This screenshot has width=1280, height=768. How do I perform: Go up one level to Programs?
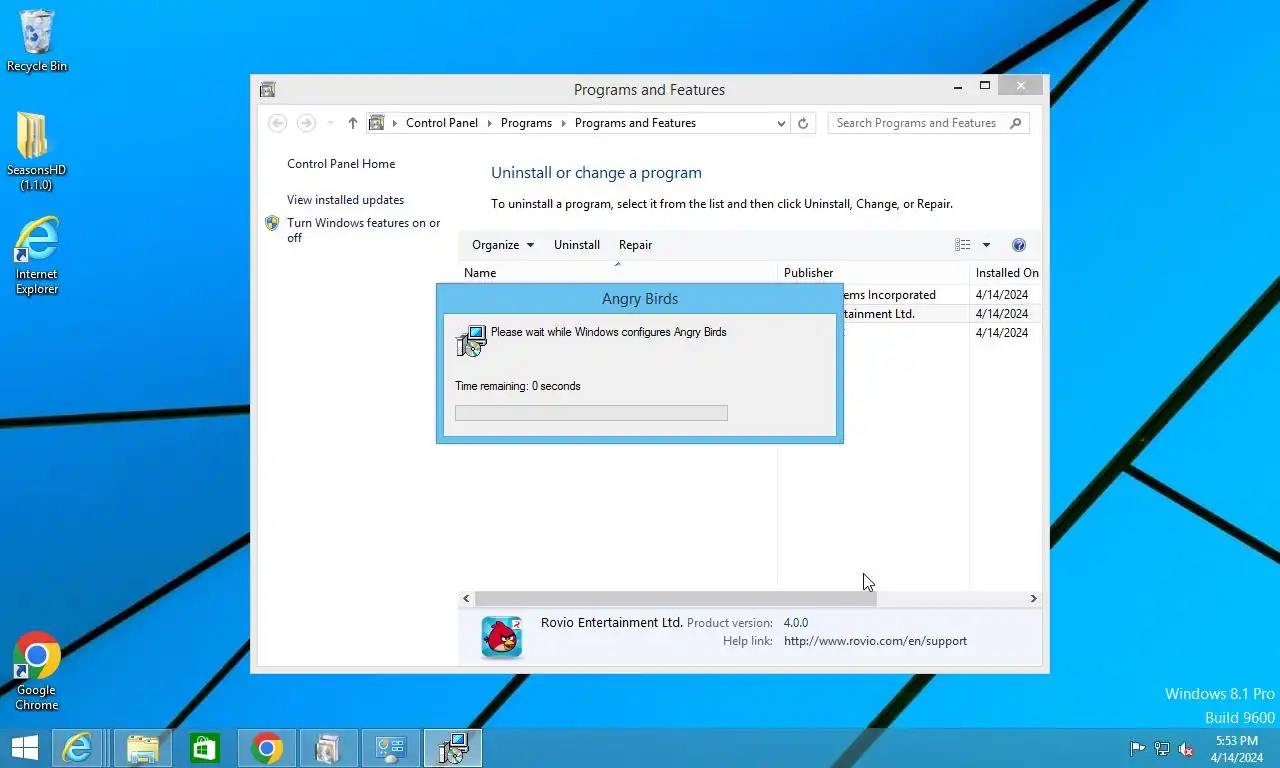point(352,123)
